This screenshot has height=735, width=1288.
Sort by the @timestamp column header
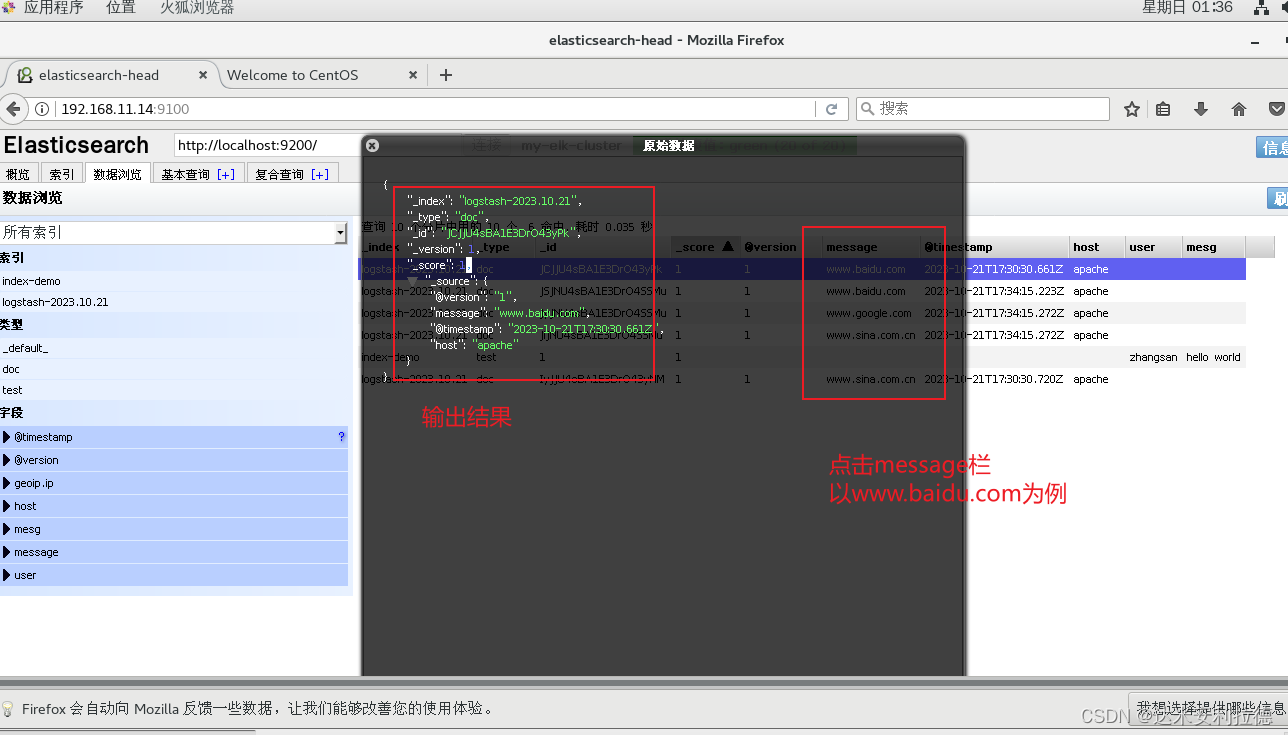(x=993, y=247)
